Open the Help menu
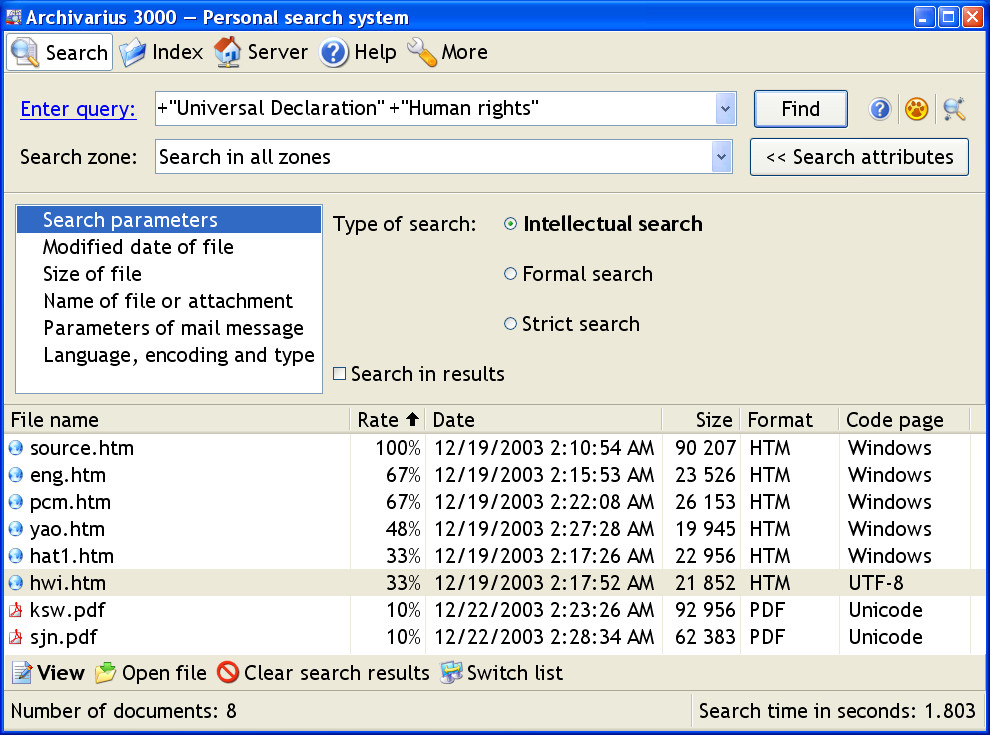This screenshot has width=990, height=735. tap(358, 52)
